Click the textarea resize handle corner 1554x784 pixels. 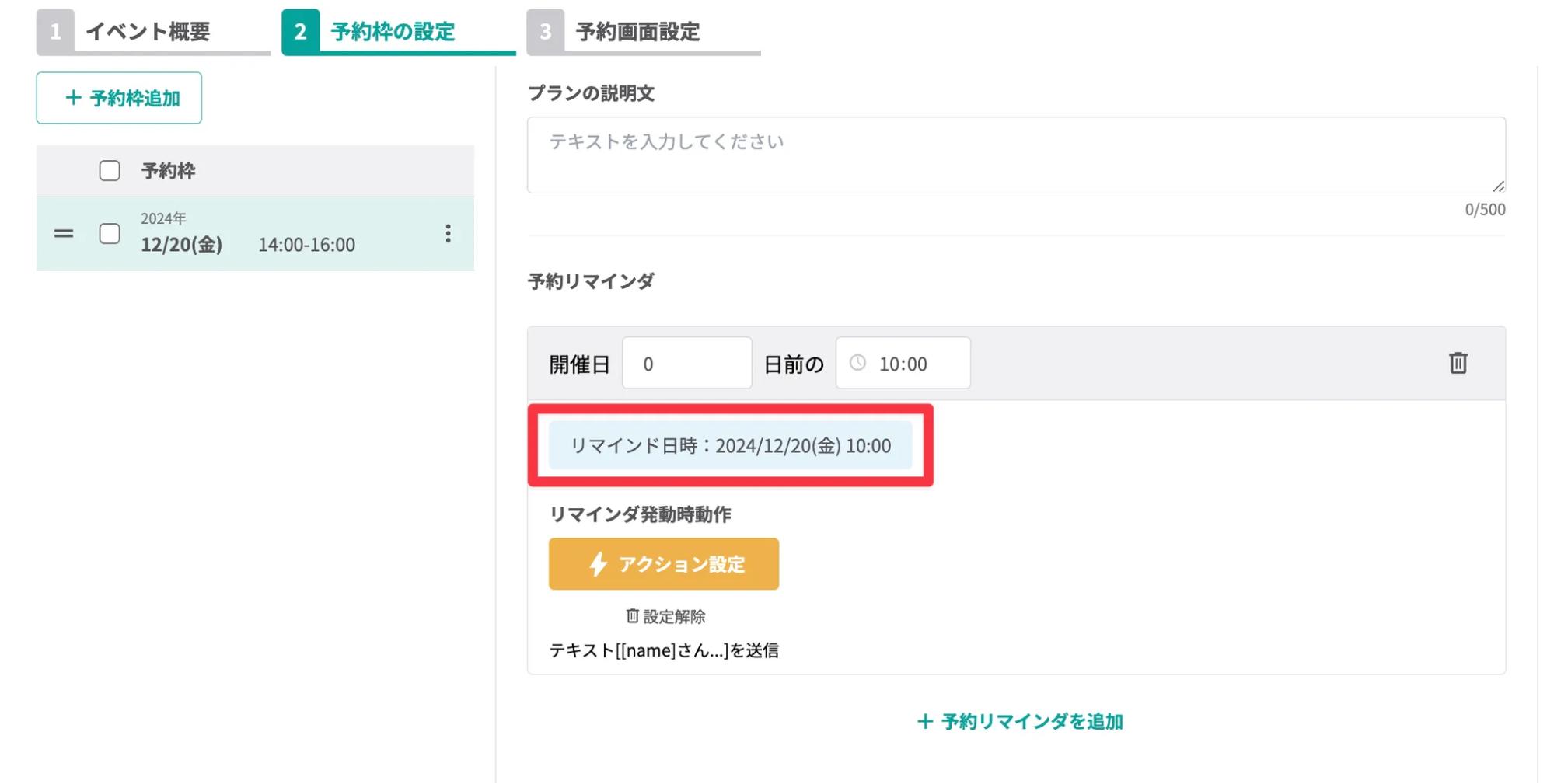tap(1499, 186)
